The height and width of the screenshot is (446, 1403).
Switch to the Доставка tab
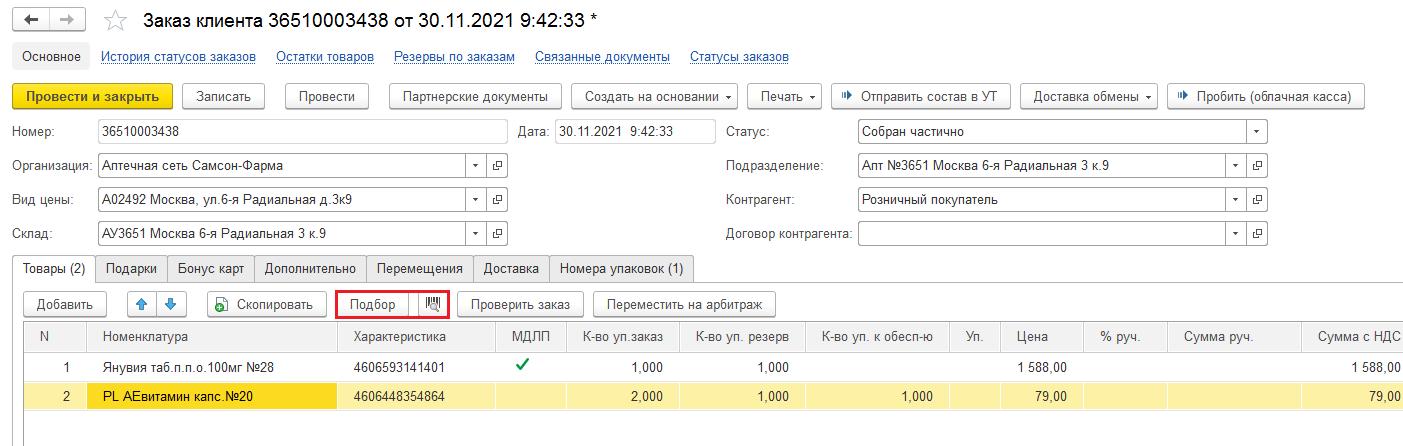coord(511,268)
